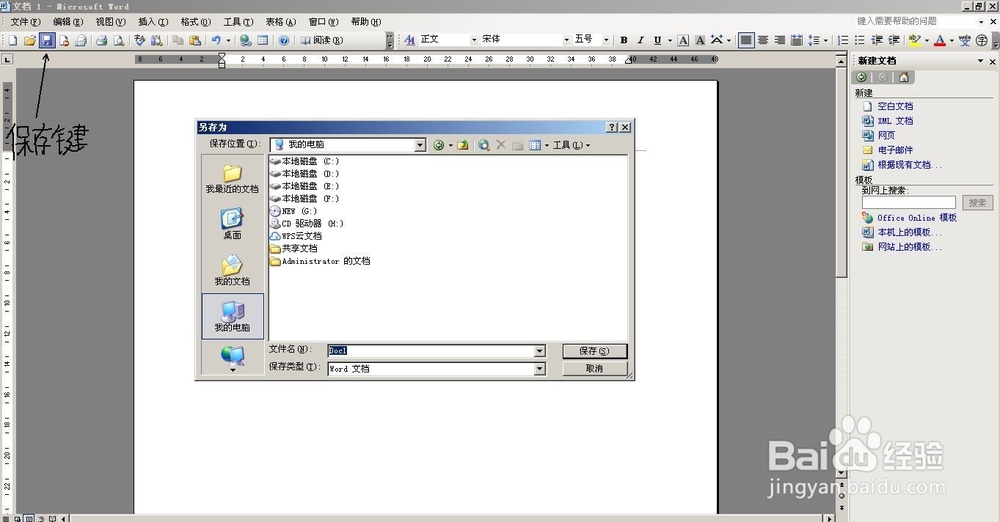Click the Character Shading icon
Image resolution: width=1000 pixels, height=522 pixels.
(700, 40)
